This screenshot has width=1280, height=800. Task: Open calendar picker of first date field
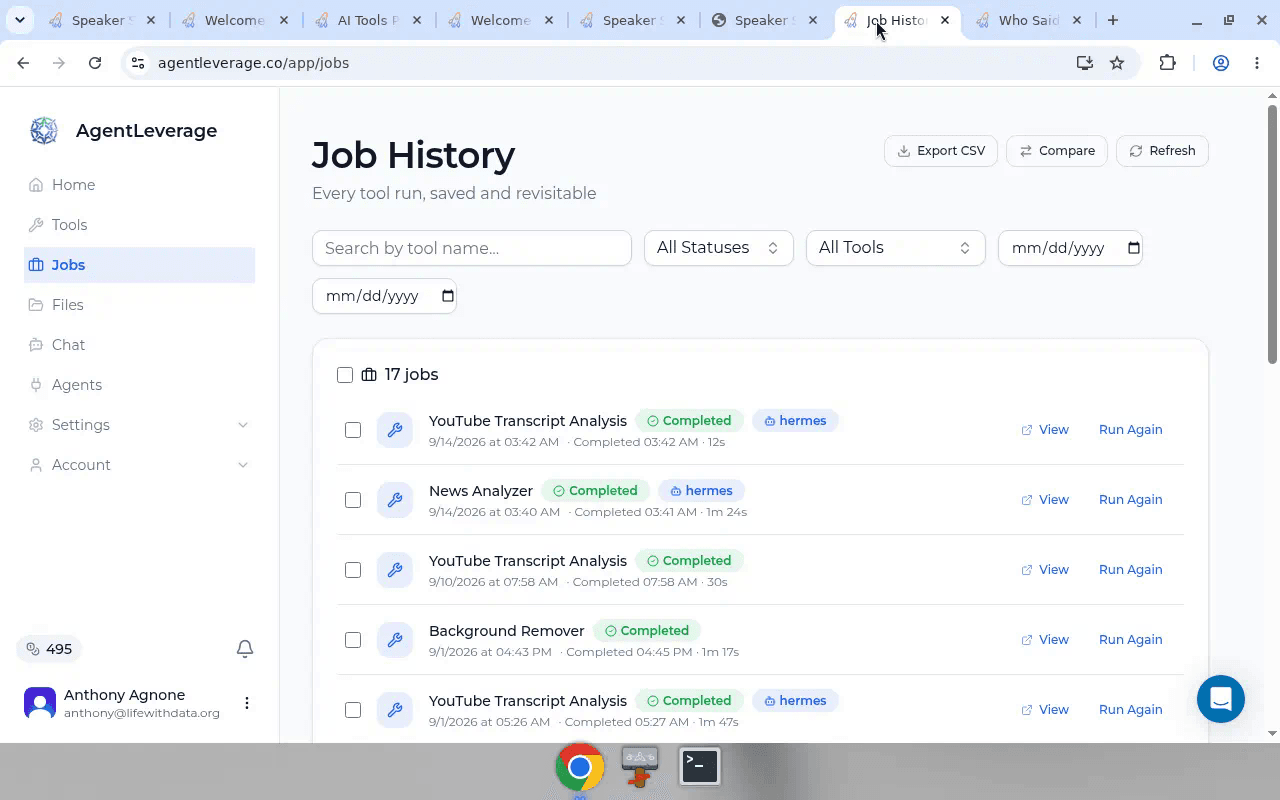(1134, 248)
